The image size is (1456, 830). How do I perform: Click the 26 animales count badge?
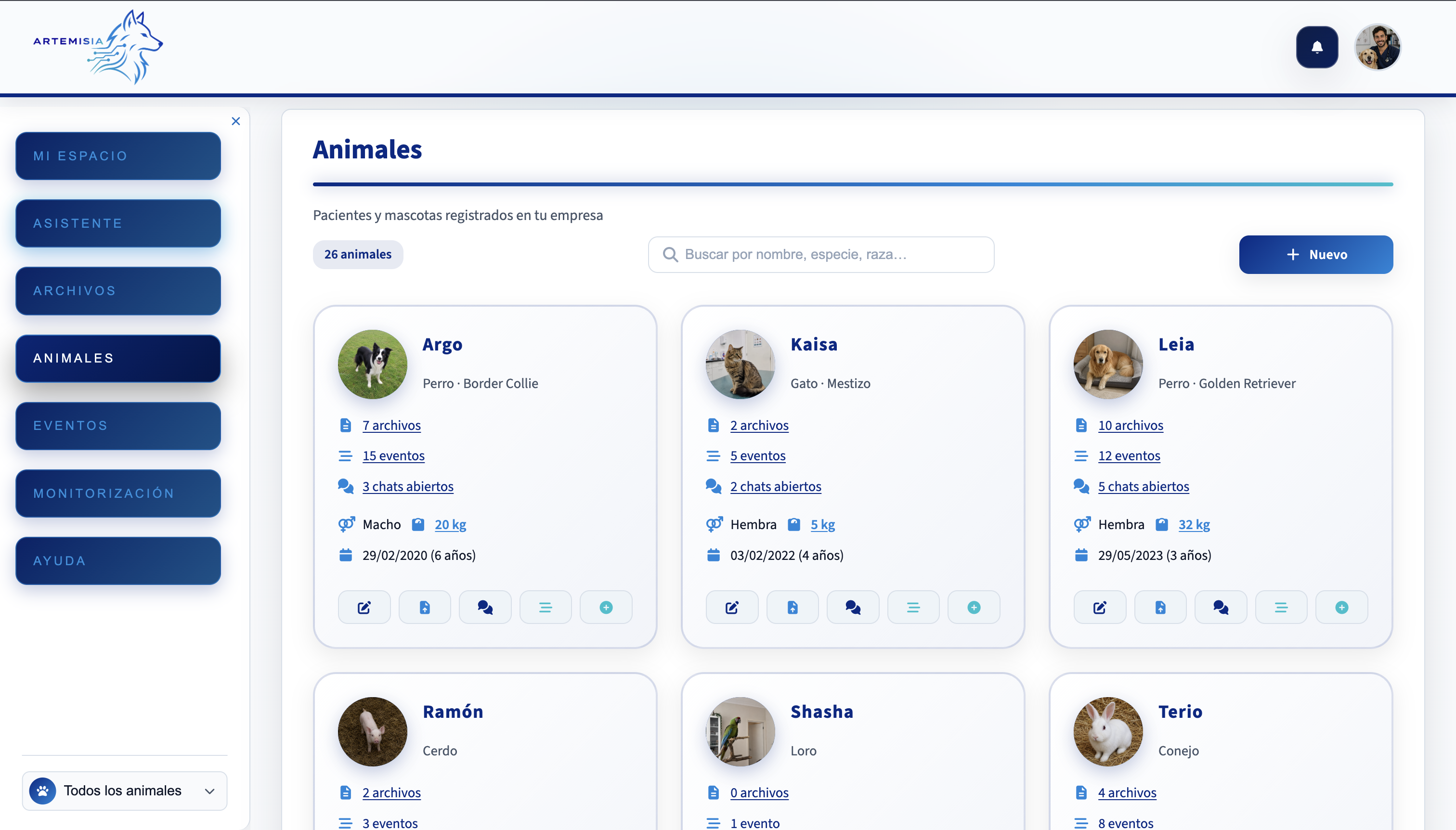tap(358, 255)
